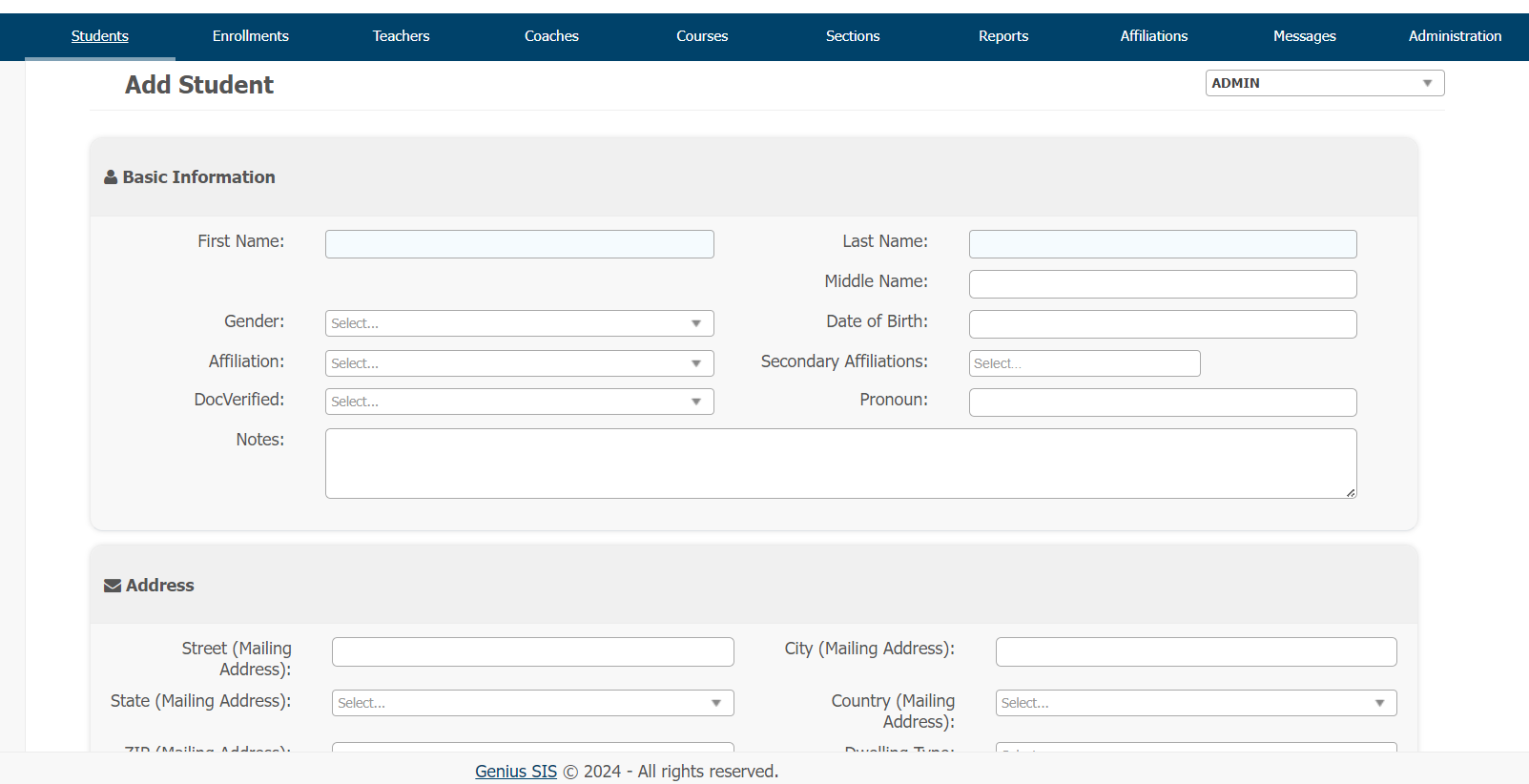This screenshot has height=784, width=1529.
Task: Click into the Date of Birth field
Action: tap(1162, 324)
